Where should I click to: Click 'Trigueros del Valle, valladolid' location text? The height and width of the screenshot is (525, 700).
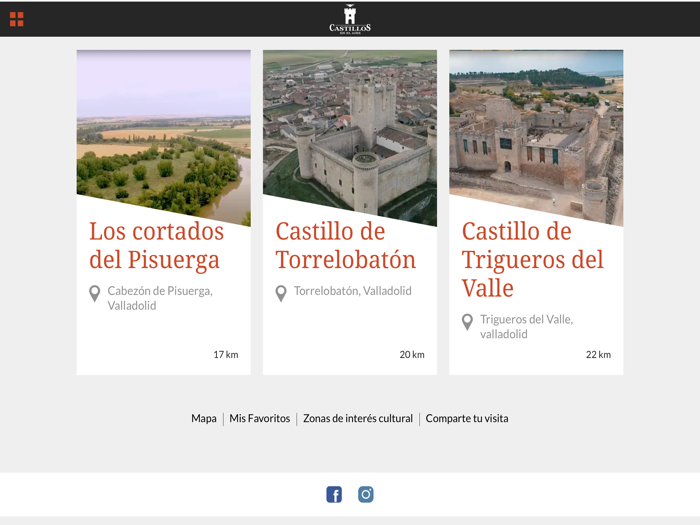point(527,327)
